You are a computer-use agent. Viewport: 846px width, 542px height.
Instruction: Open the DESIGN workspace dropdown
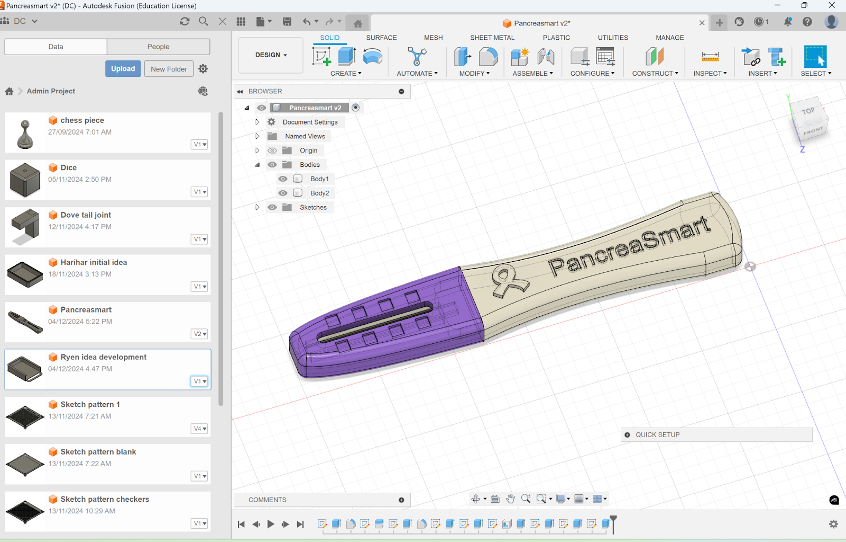(270, 55)
